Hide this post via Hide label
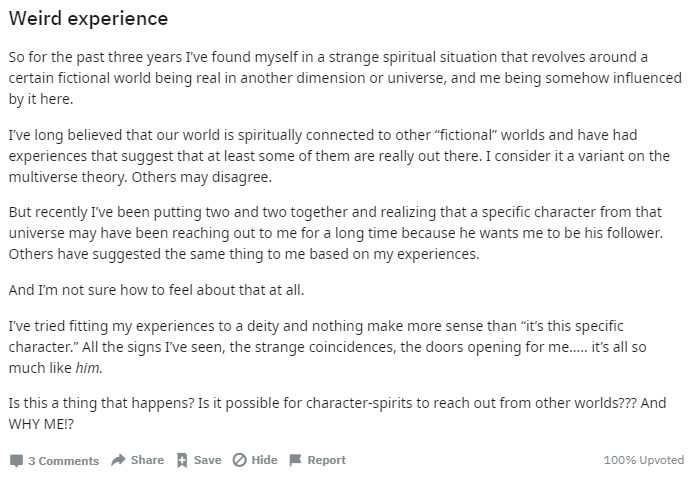The height and width of the screenshot is (477, 698). click(264, 460)
